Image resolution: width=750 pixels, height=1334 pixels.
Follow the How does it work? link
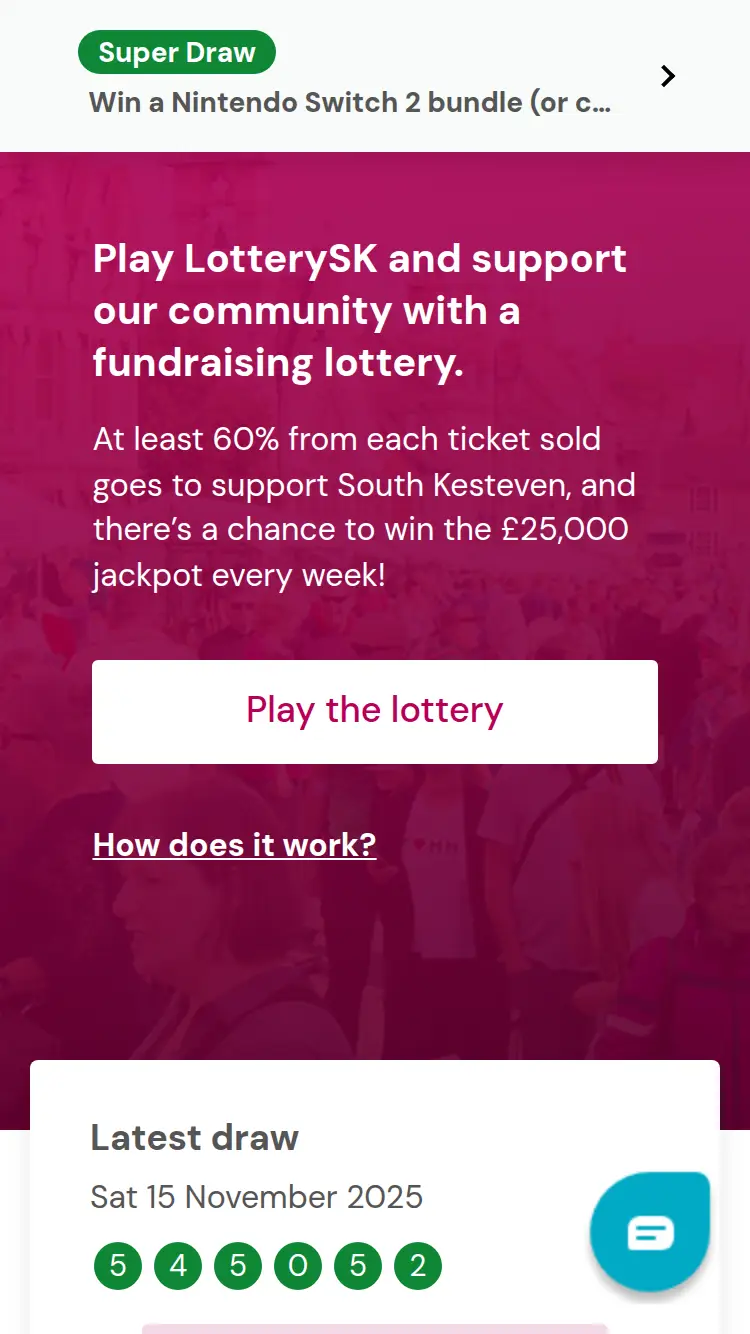[x=234, y=844]
